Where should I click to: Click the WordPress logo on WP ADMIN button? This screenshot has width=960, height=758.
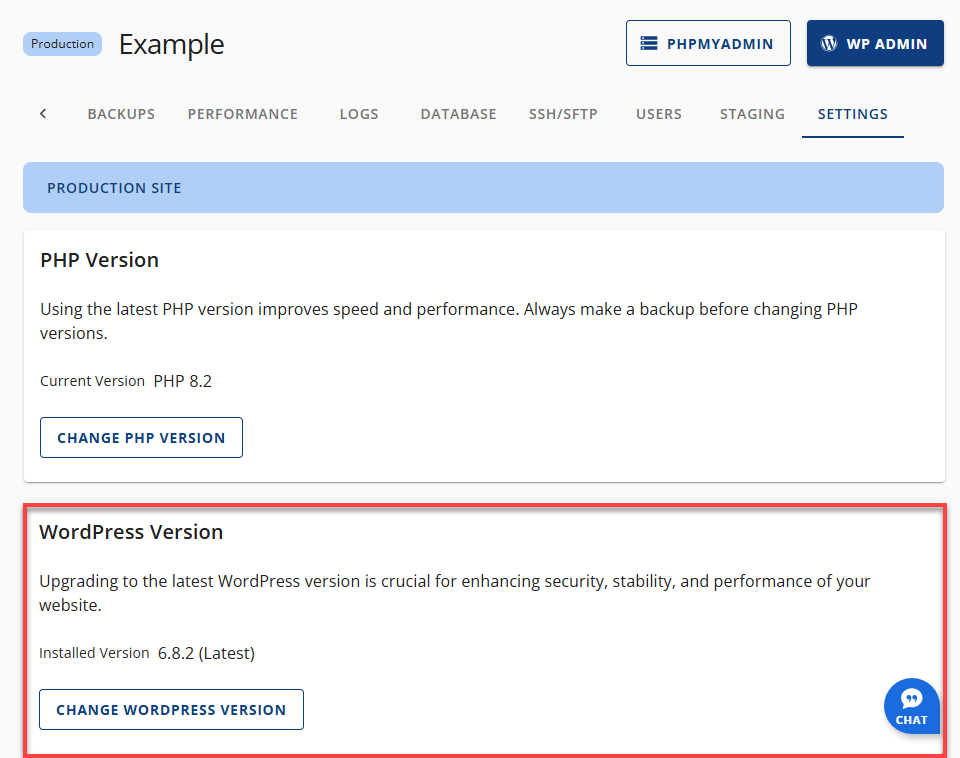click(827, 43)
